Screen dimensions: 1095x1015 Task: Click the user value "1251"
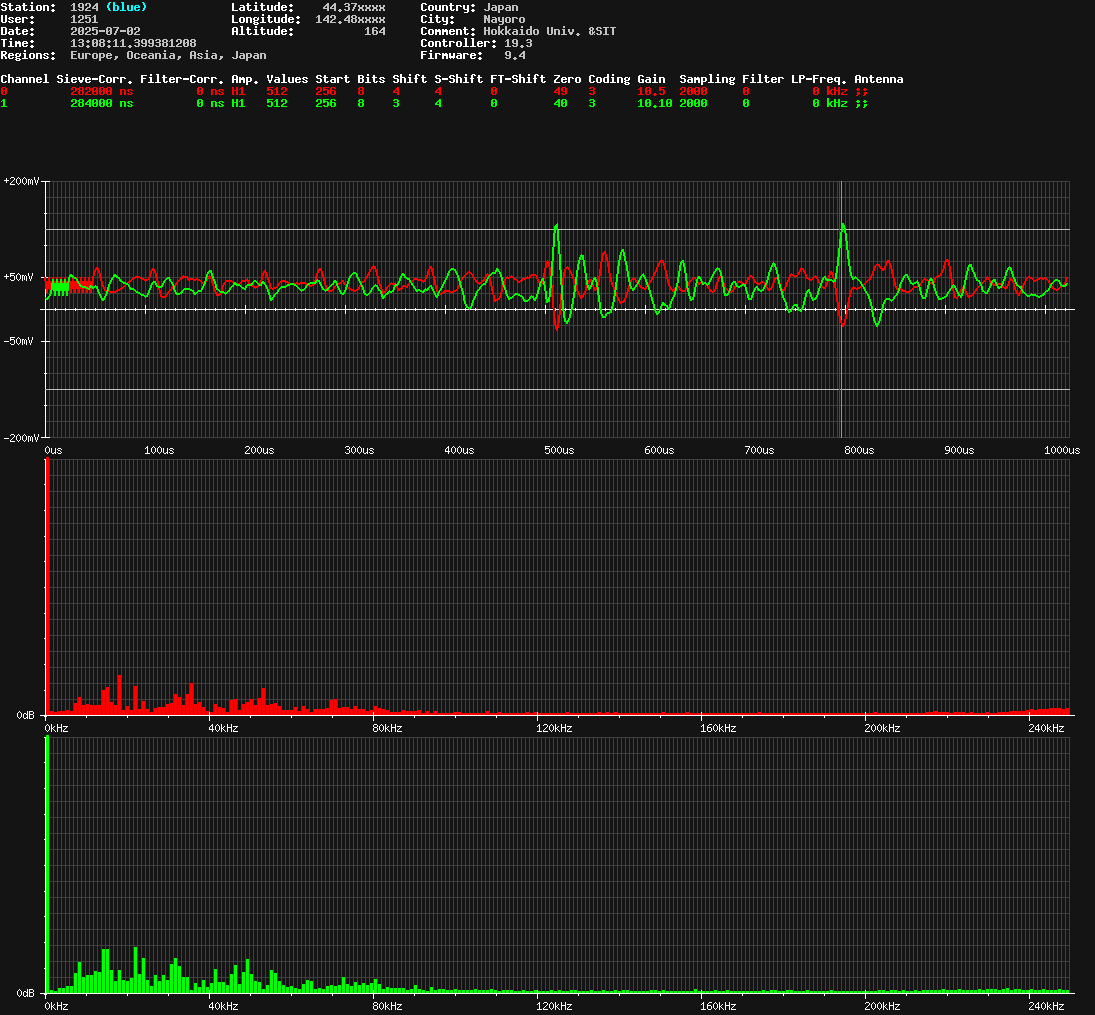pos(84,19)
